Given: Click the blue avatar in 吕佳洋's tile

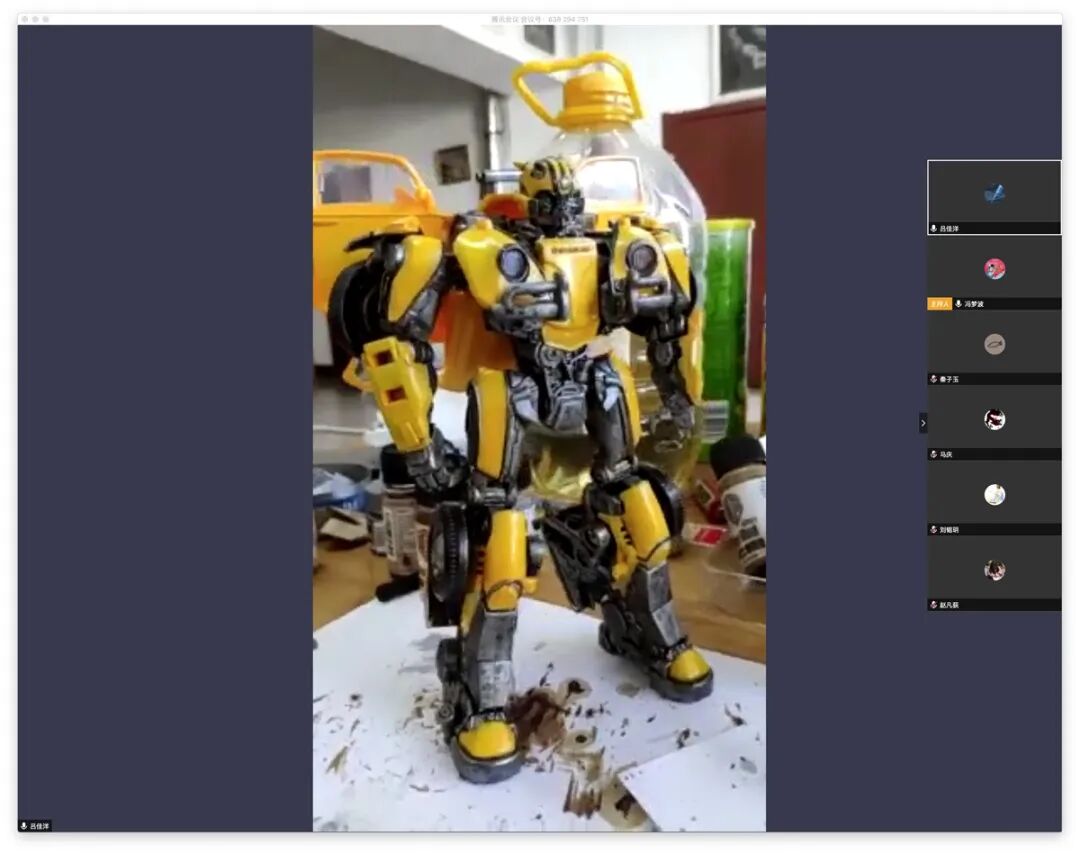Looking at the screenshot, I should click(994, 194).
